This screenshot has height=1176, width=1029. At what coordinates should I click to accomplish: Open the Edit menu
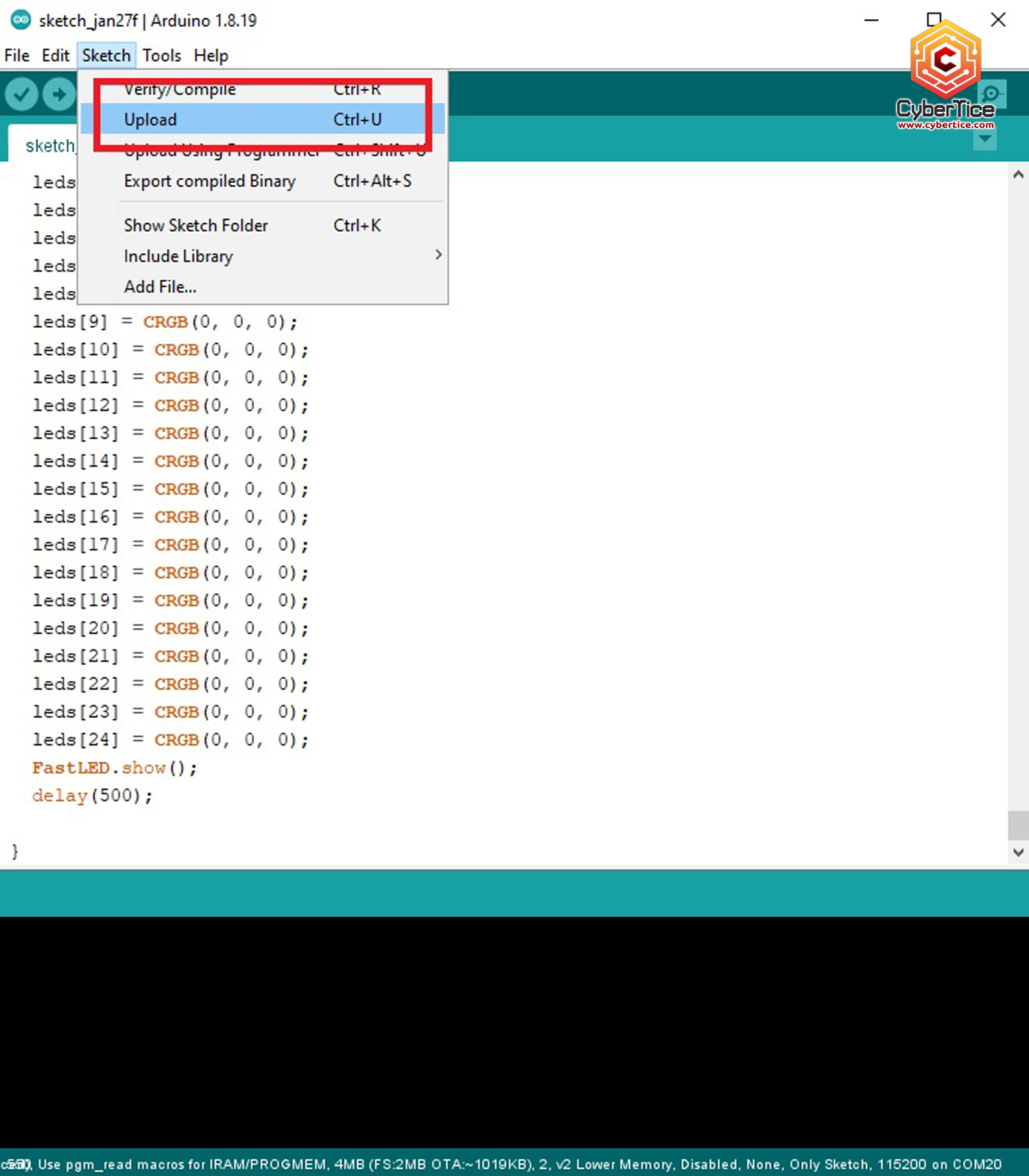56,56
